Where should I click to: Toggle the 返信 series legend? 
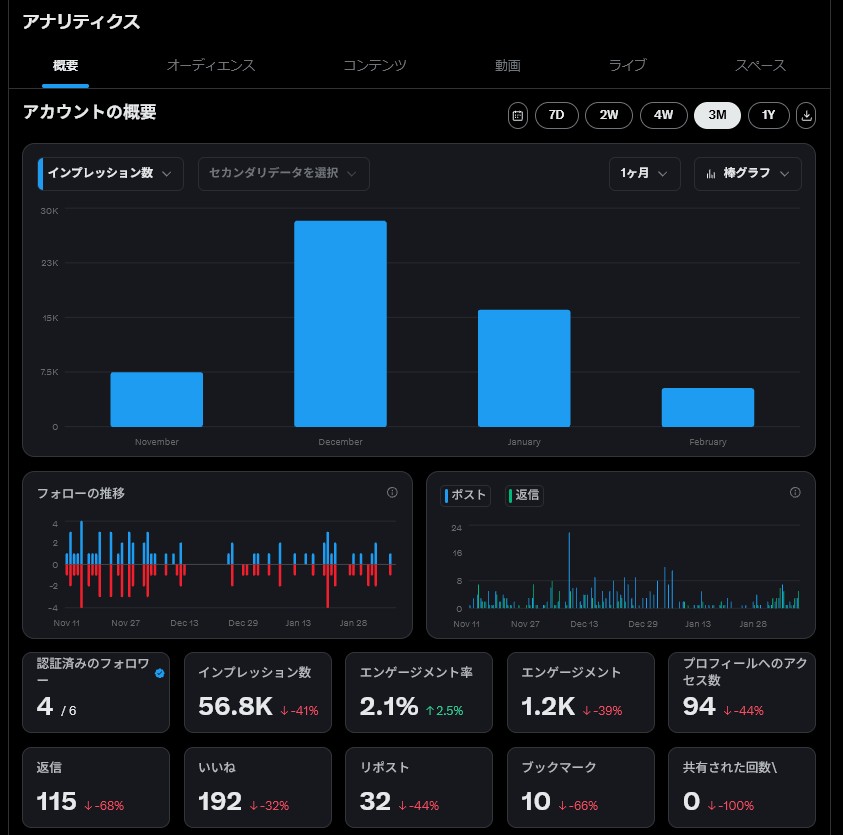pyautogui.click(x=525, y=495)
